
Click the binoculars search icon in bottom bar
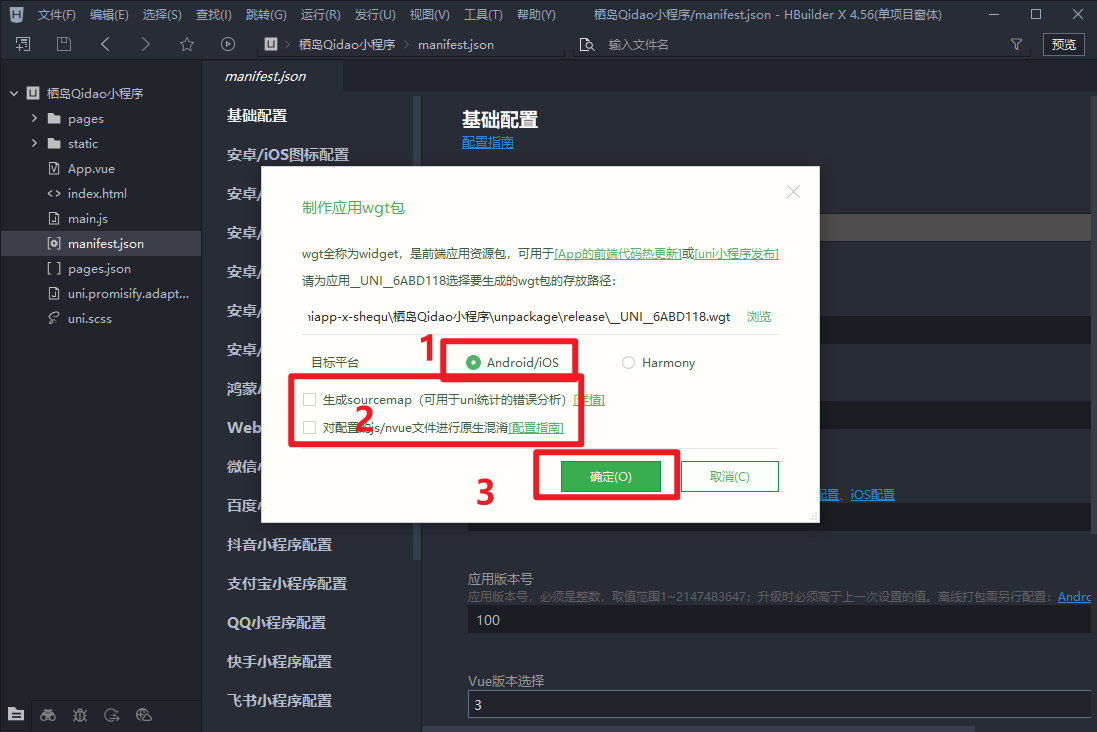click(48, 715)
